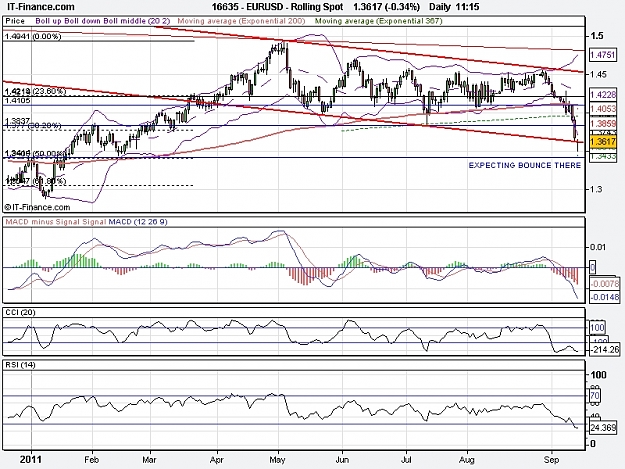
Task: Select the '(38.20%)' Fibonacci level label
Action: (45, 126)
